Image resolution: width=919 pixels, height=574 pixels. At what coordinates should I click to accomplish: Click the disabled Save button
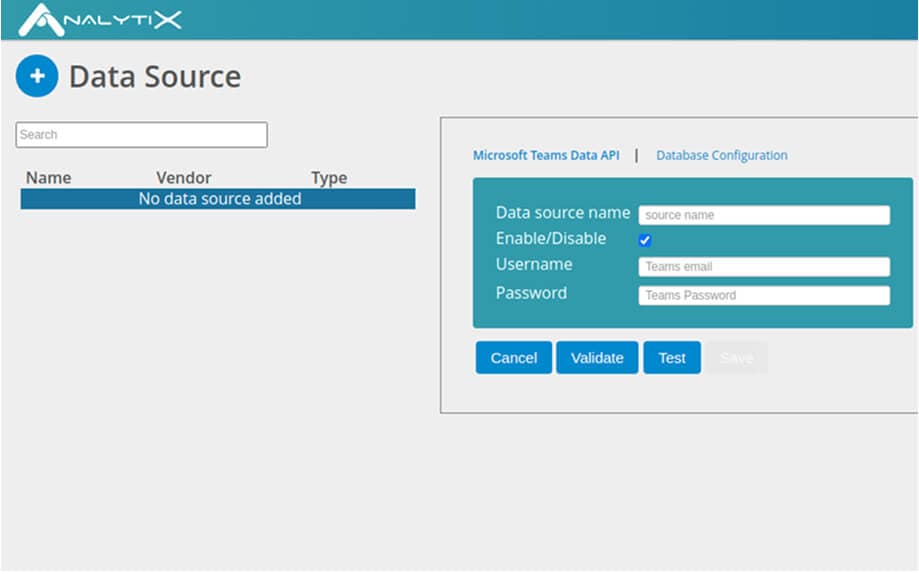point(736,358)
